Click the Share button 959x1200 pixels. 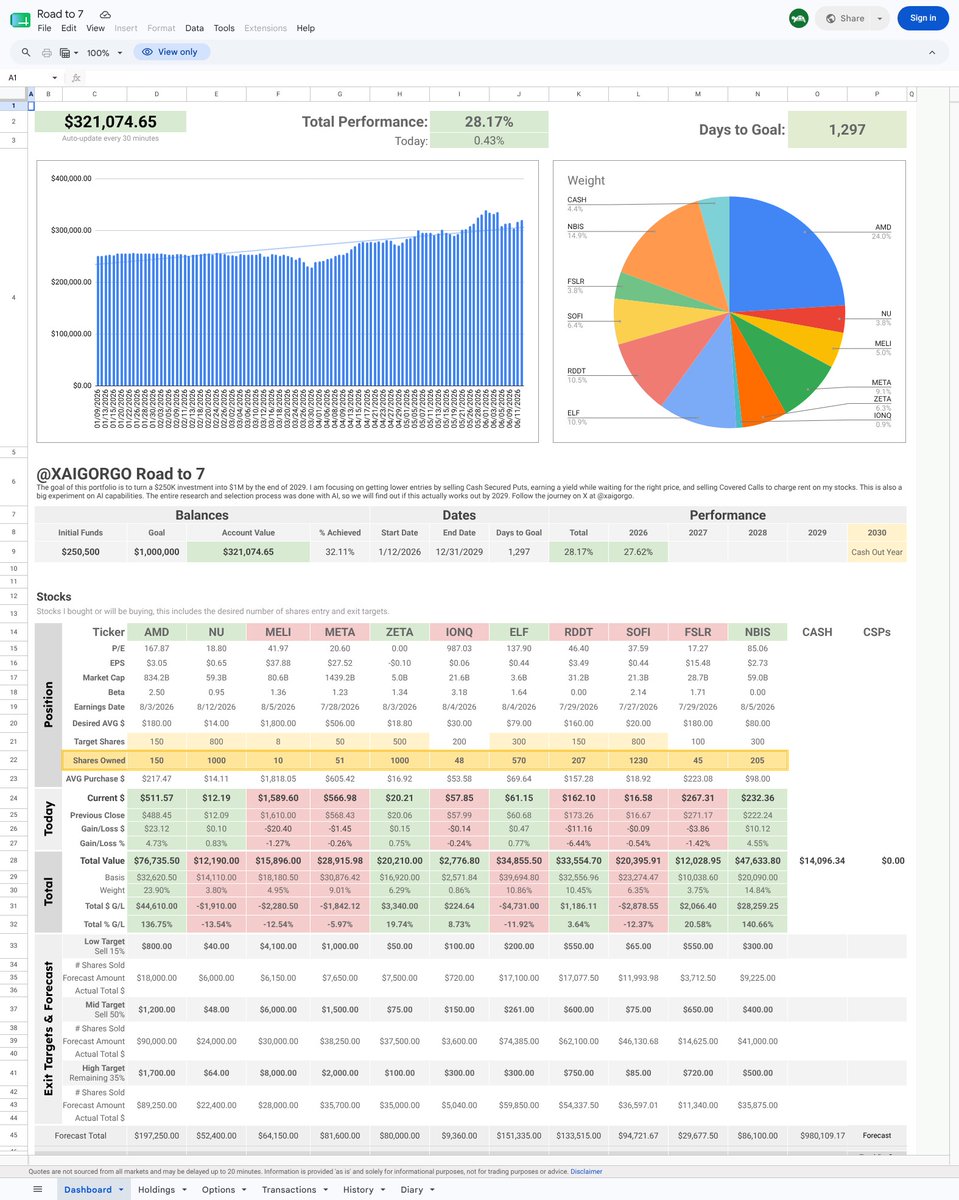tap(843, 18)
